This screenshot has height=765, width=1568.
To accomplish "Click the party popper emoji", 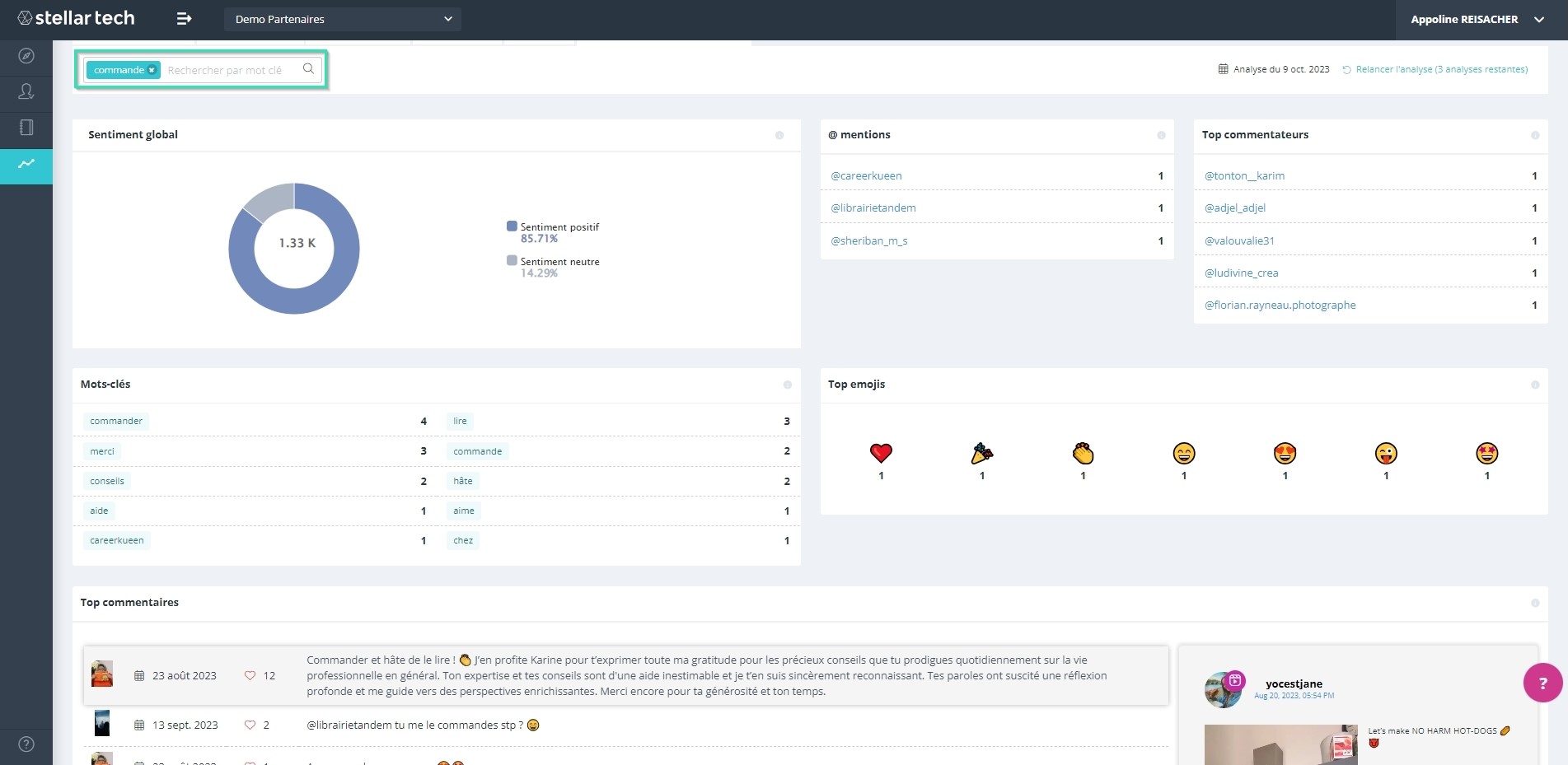I will (982, 453).
